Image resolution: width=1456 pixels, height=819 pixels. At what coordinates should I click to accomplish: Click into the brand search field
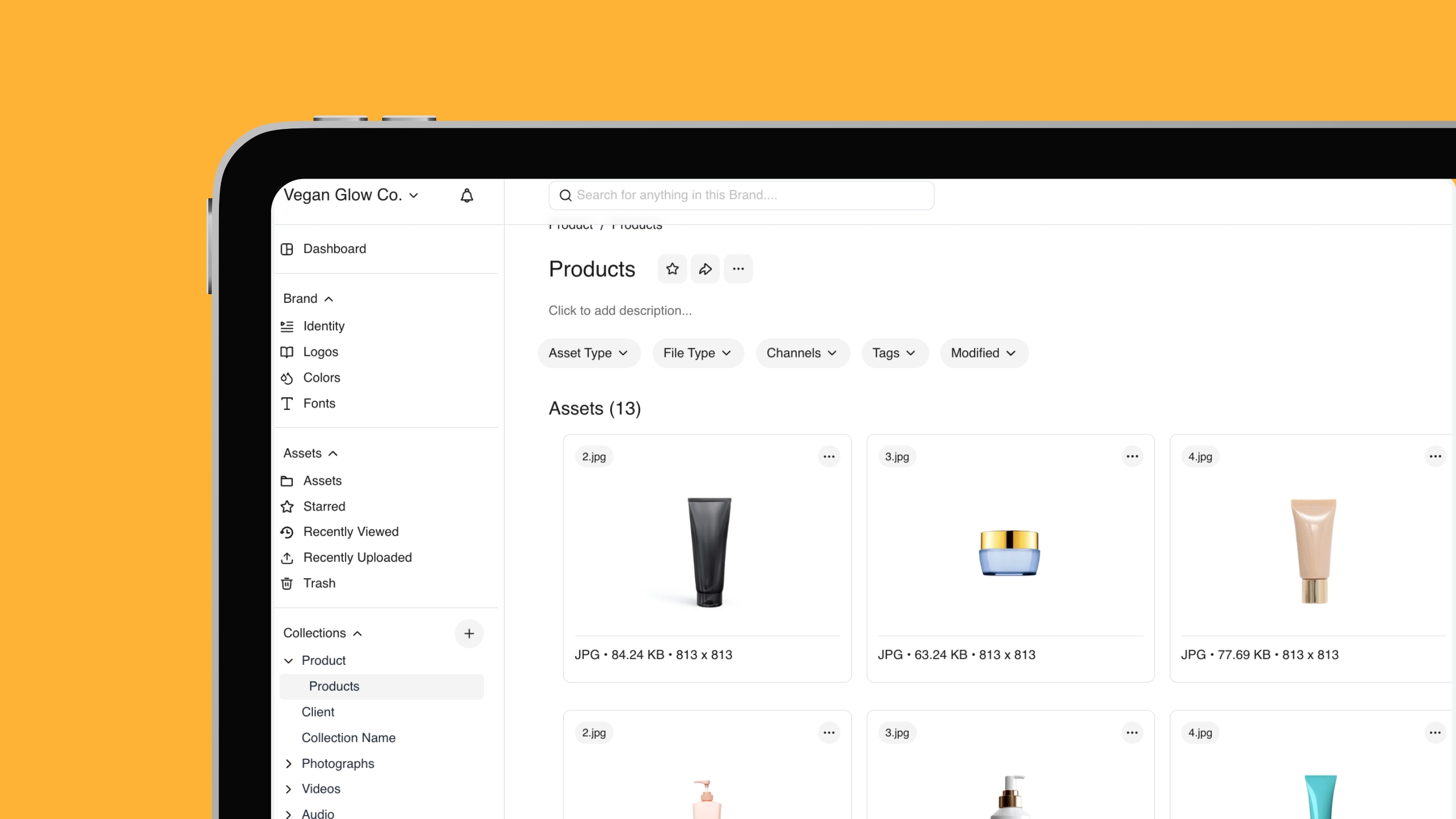click(x=741, y=196)
